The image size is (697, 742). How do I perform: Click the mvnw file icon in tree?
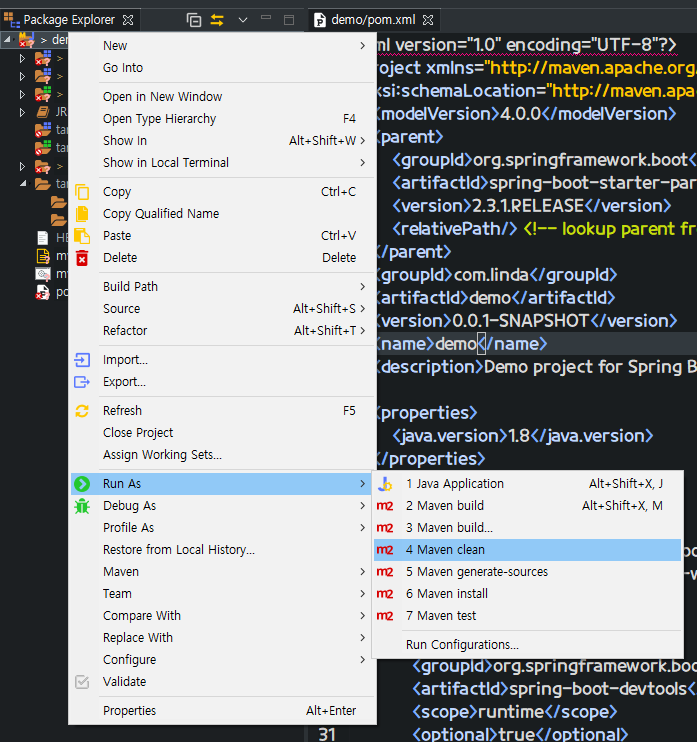pyautogui.click(x=43, y=256)
